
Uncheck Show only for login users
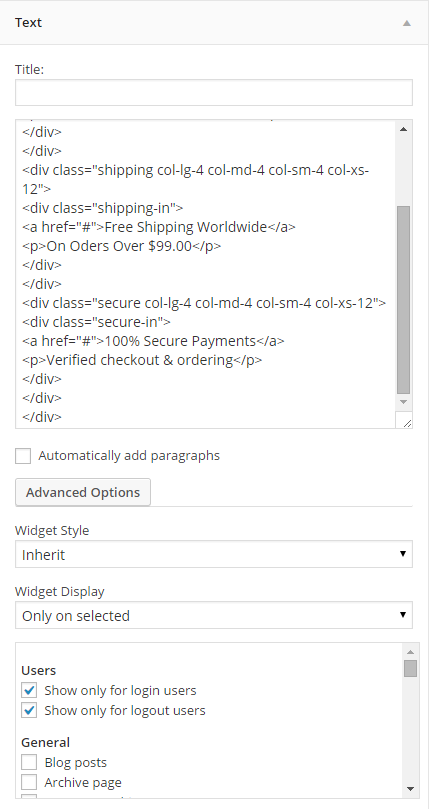[29, 690]
